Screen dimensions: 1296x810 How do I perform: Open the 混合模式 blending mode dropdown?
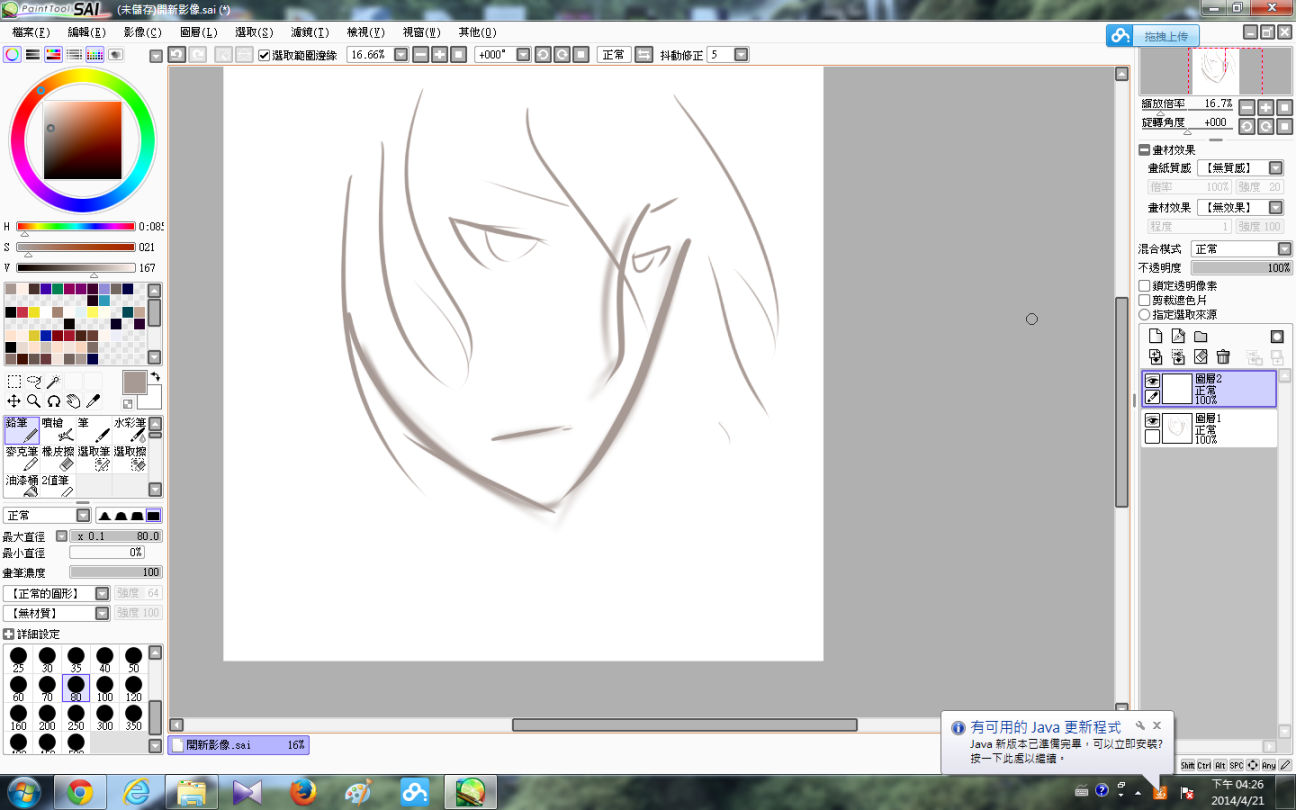(x=1284, y=249)
